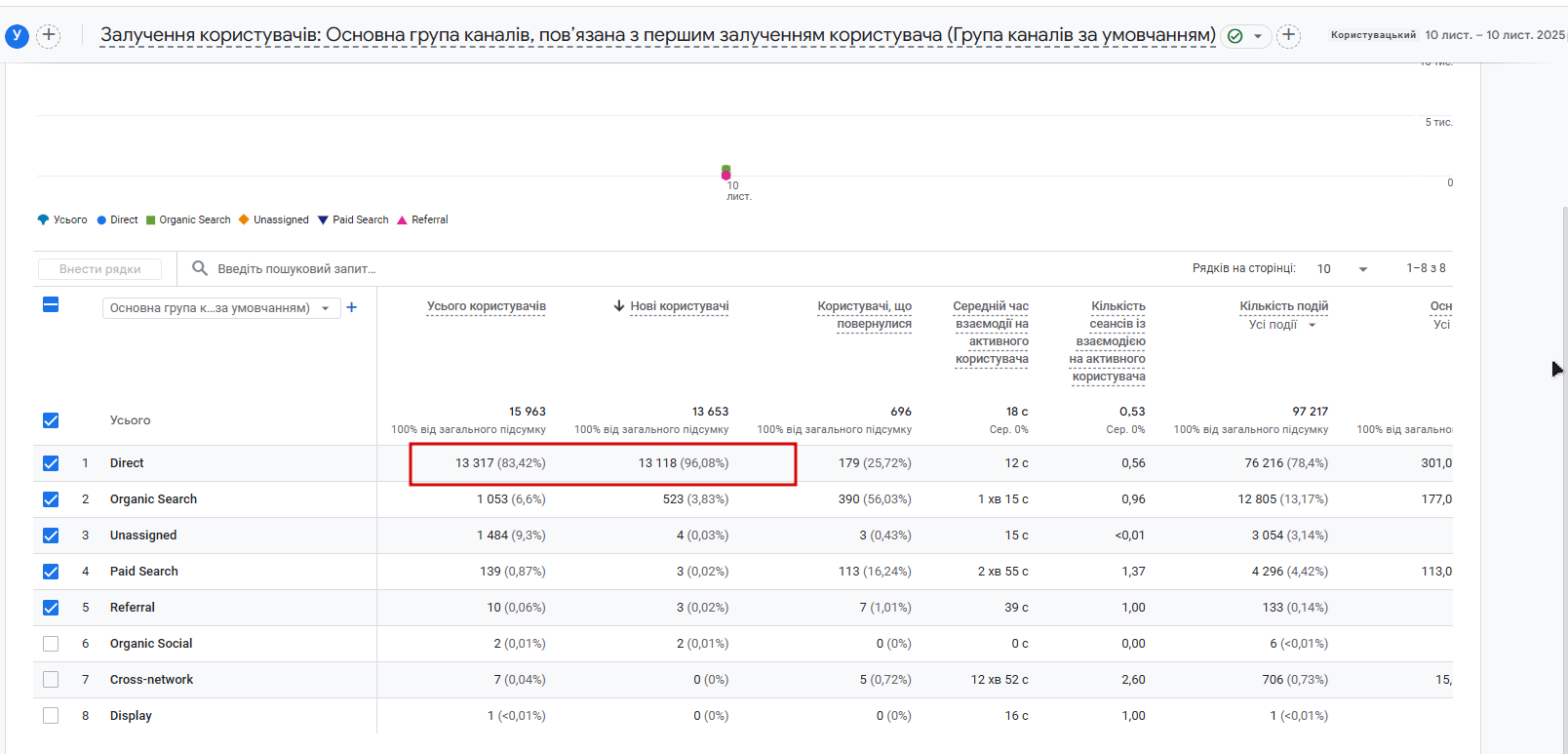Screen dimensions: 1568x754
Task: Add a secondary dimension with the blue plus
Action: click(352, 307)
